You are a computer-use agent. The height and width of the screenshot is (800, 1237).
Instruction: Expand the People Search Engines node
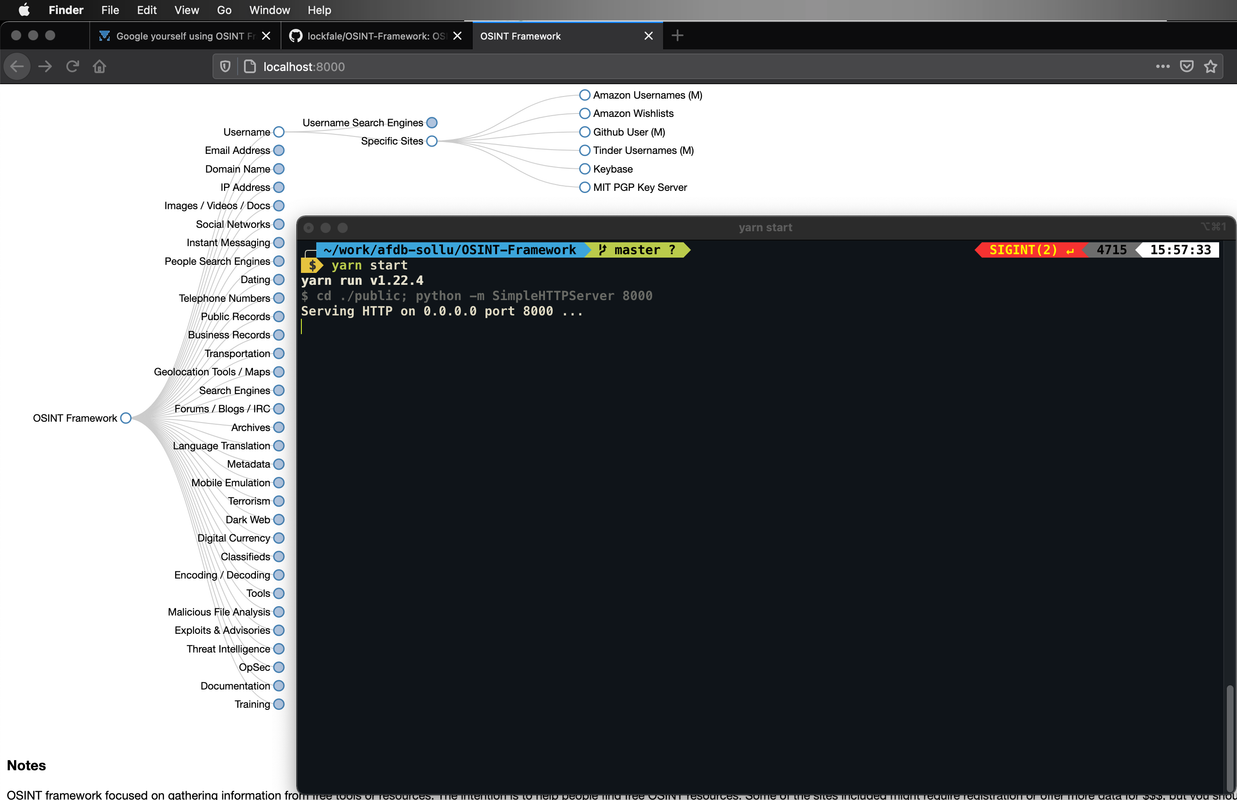[279, 261]
